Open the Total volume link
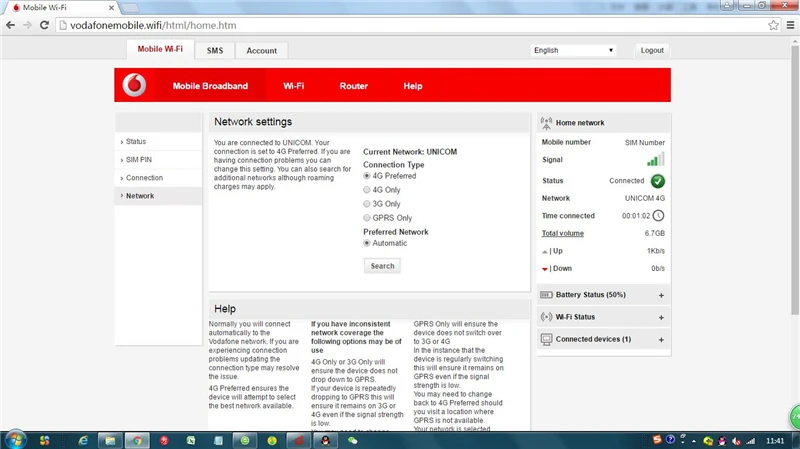Screen dimensions: 800x449 (x=563, y=233)
